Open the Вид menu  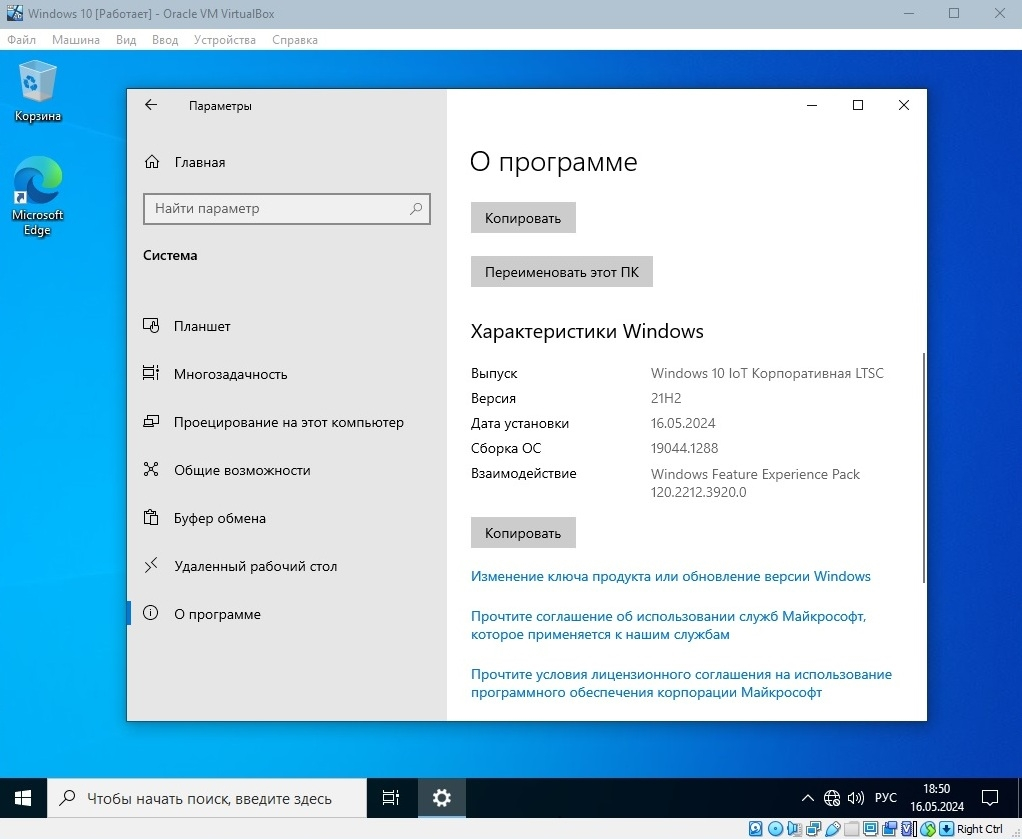tap(126, 40)
